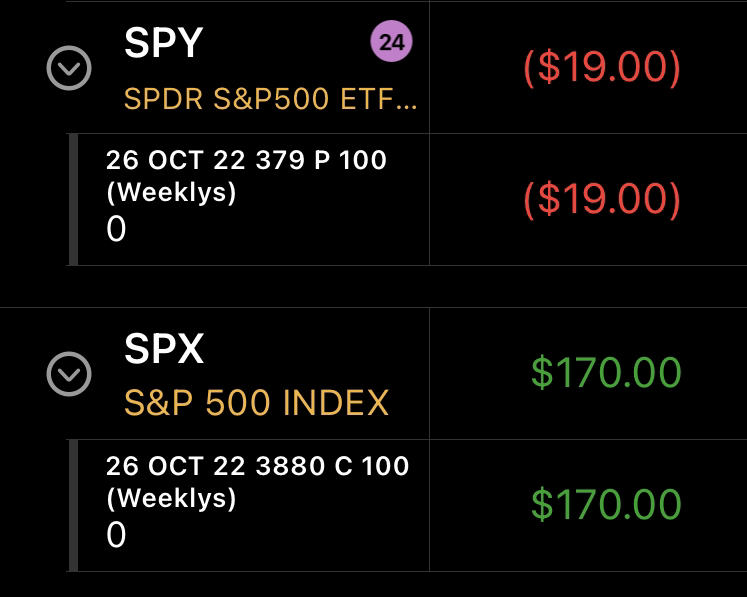747x597 pixels.
Task: Collapse the SPY position group chevron
Action: 69,68
